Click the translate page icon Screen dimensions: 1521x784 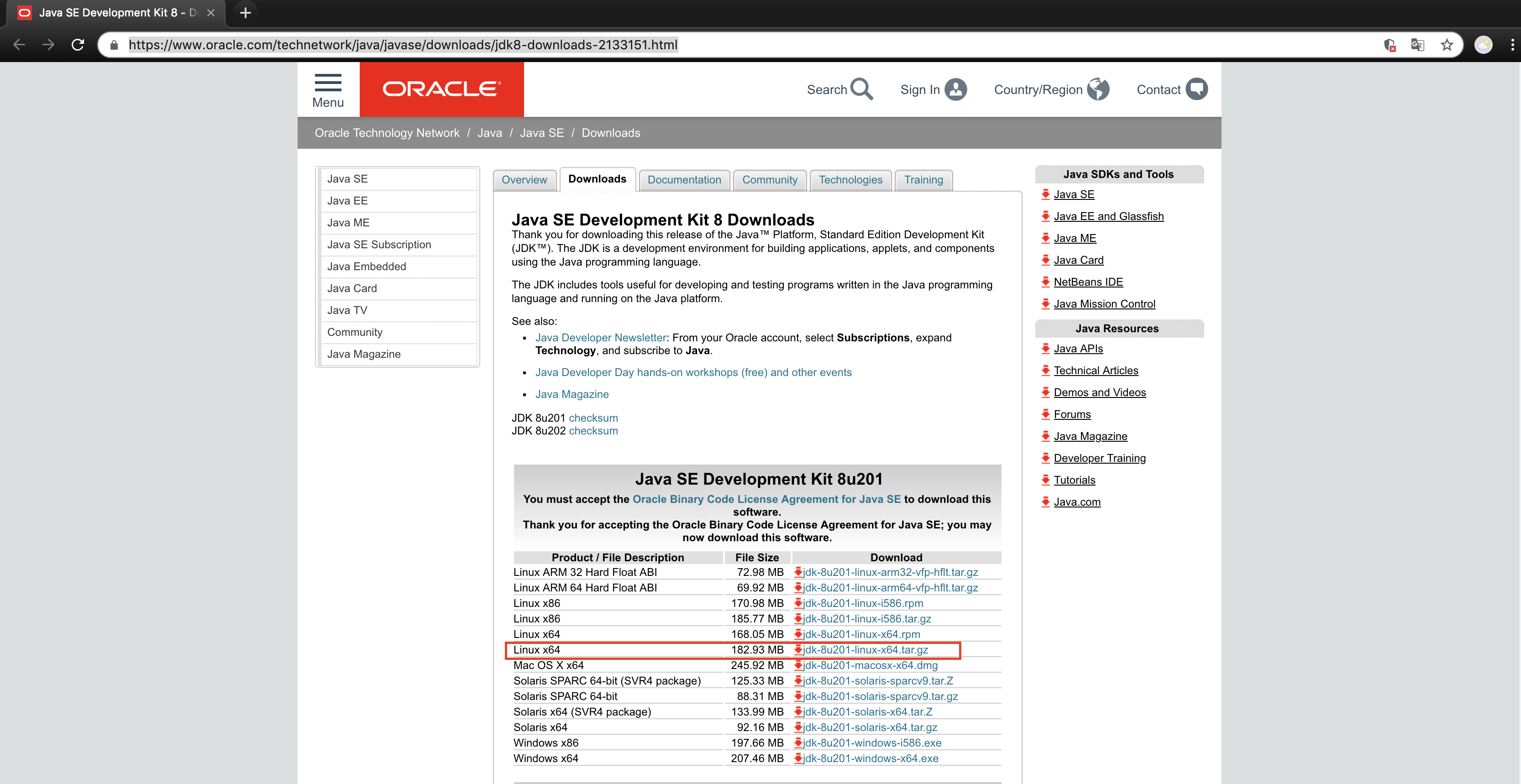(x=1417, y=45)
